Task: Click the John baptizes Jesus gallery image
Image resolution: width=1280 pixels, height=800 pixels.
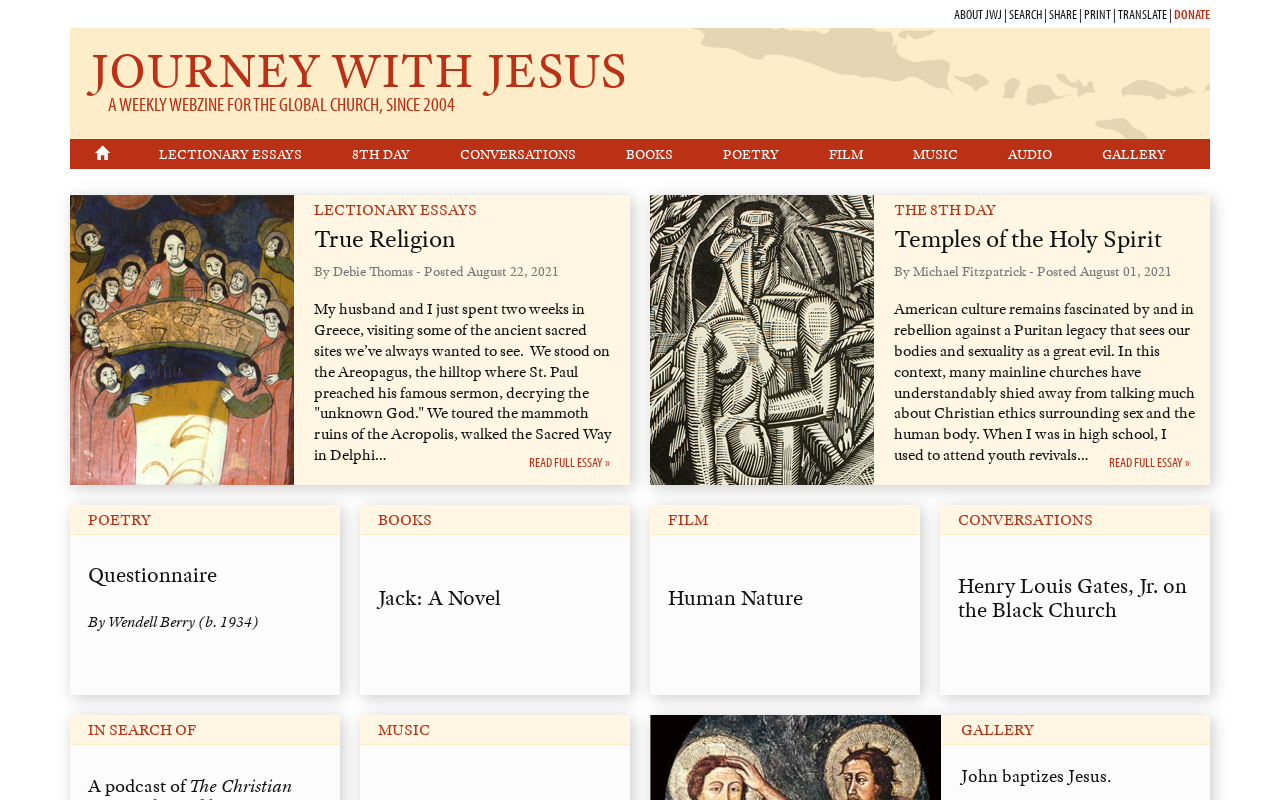Action: 795,757
